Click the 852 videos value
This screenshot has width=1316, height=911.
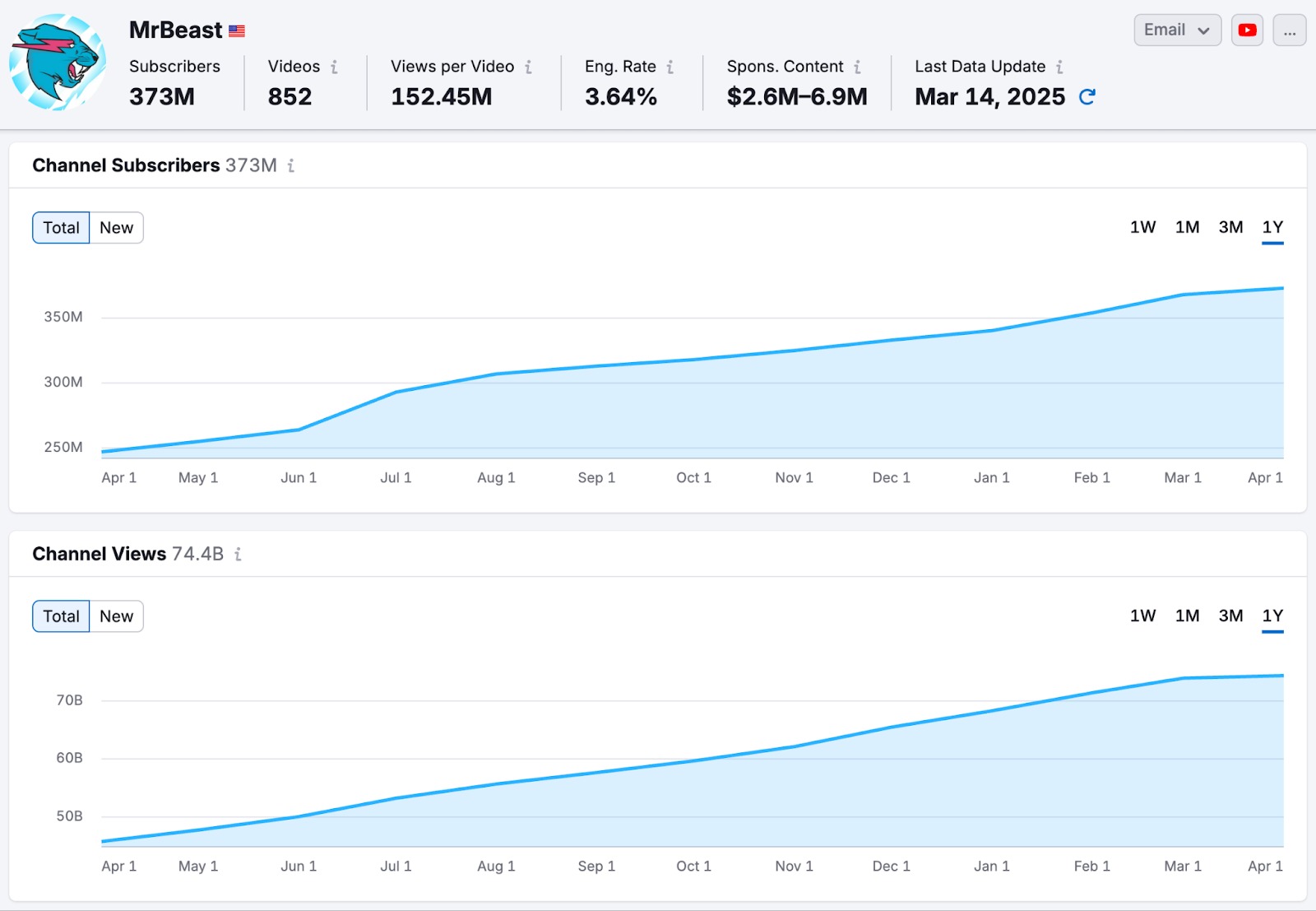(x=290, y=97)
